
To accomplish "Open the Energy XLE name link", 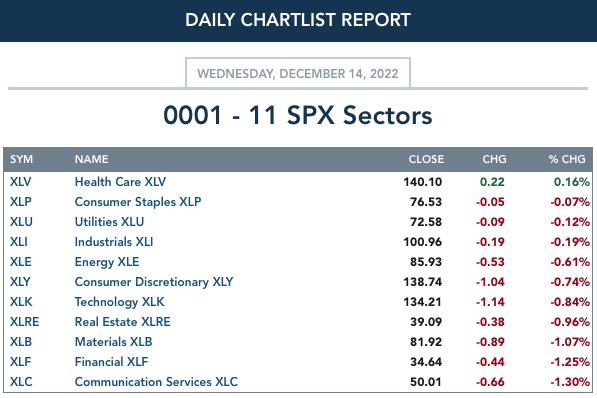I will coord(107,262).
